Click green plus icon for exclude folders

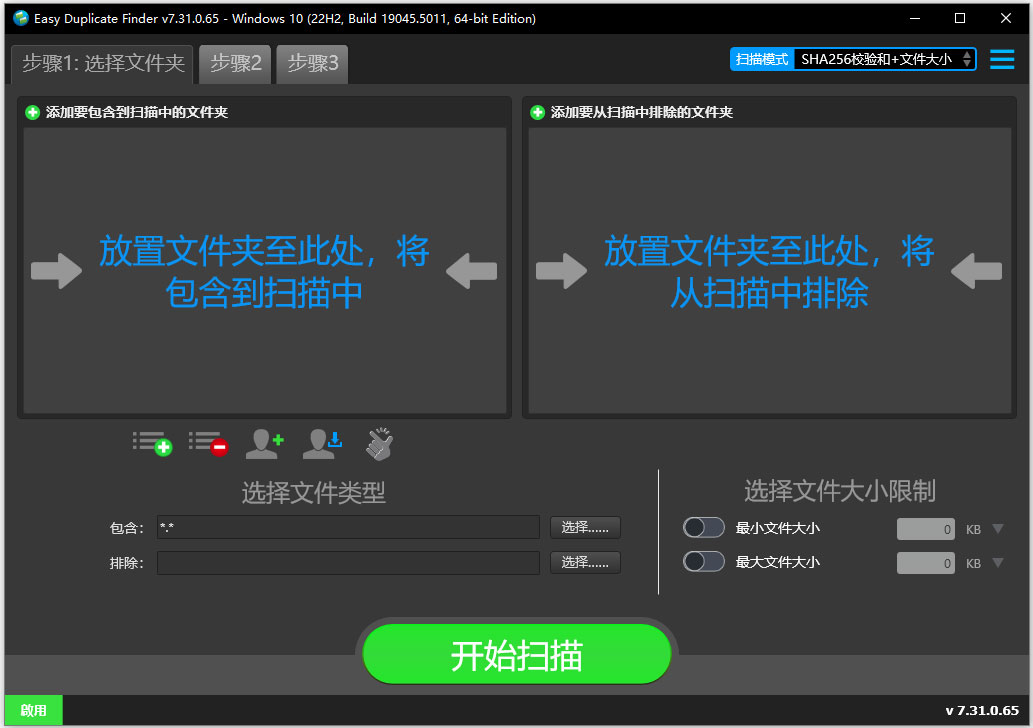pos(538,113)
